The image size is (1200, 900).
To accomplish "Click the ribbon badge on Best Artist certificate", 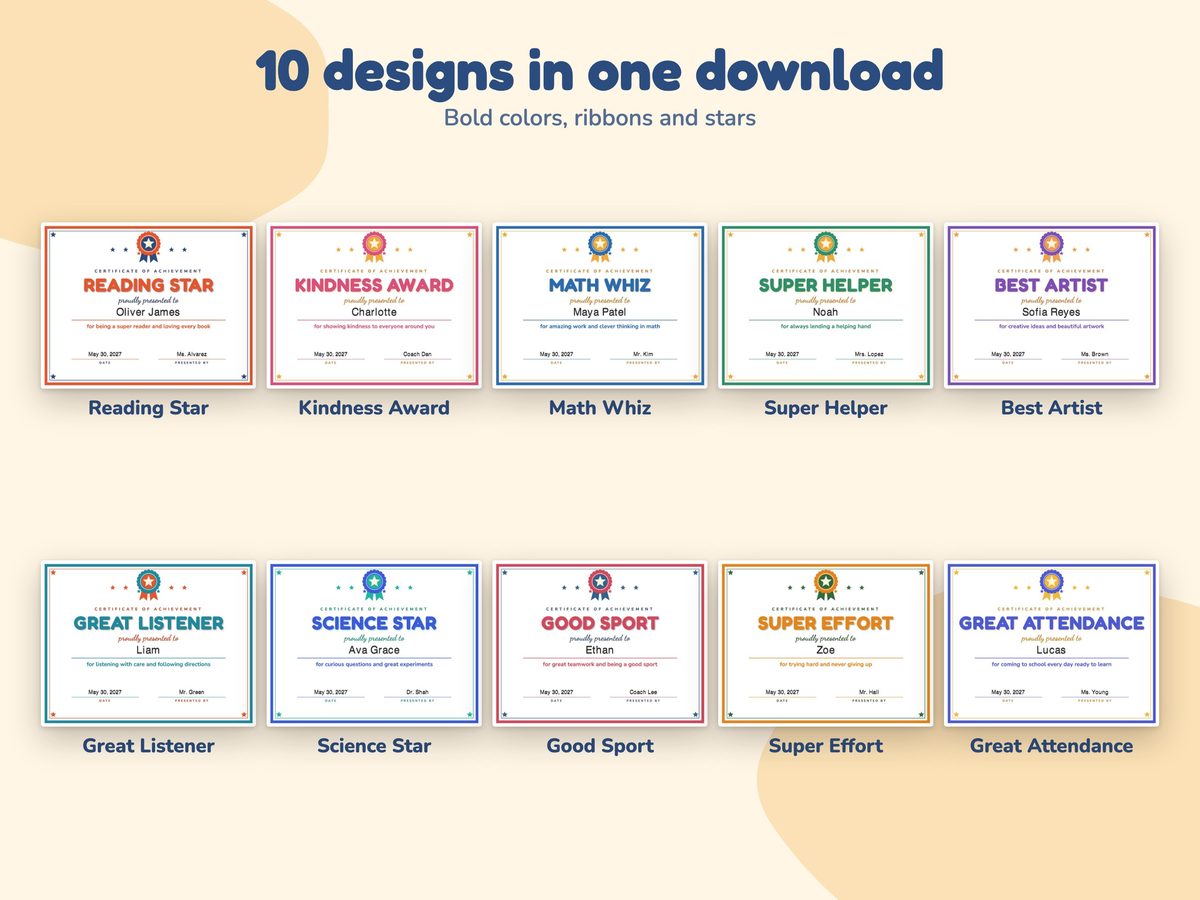I will [x=1052, y=246].
